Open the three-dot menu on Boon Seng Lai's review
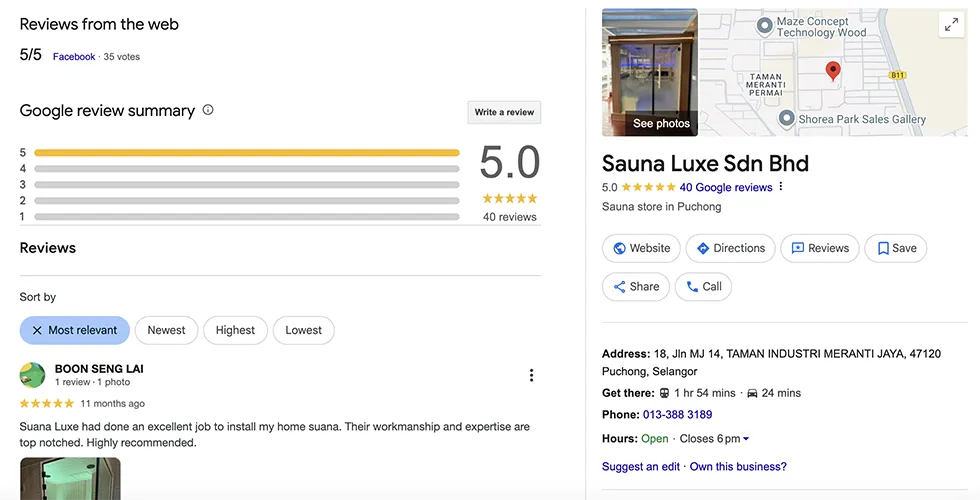The width and height of the screenshot is (980, 500). [x=531, y=375]
